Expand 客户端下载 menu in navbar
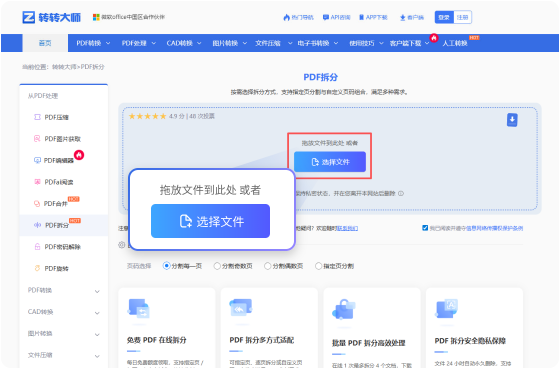The height and width of the screenshot is (369, 560). [410, 43]
